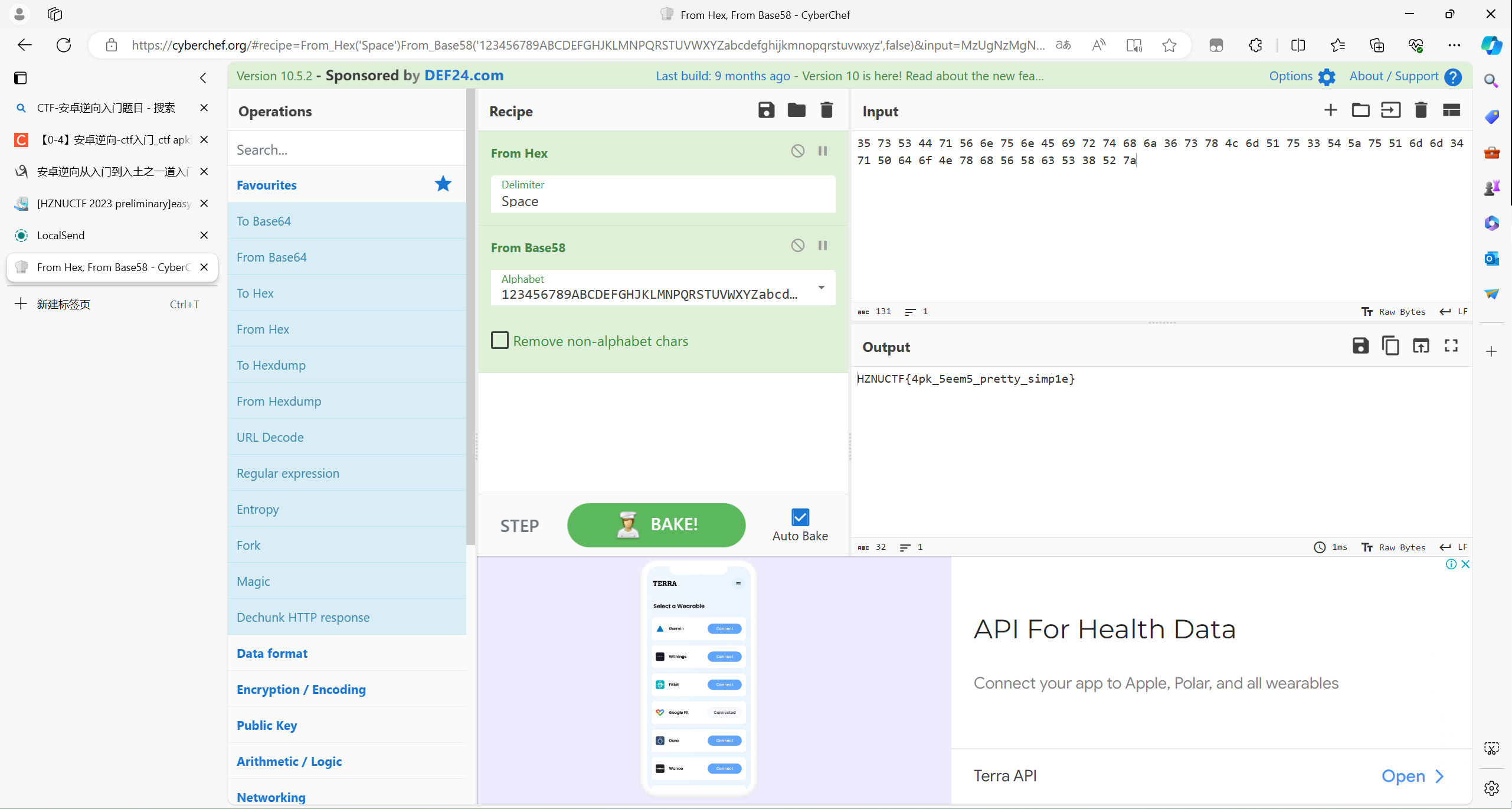Image resolution: width=1512 pixels, height=809 pixels.
Task: Set breakpoint on From Hex operation
Action: click(823, 151)
